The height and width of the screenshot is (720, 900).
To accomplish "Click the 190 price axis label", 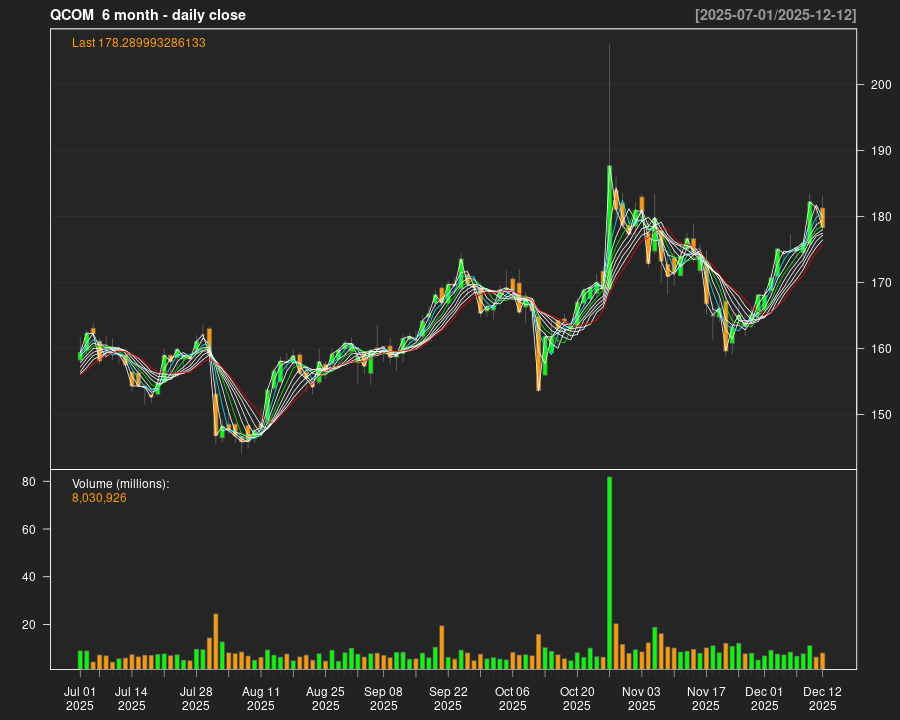I will pos(880,151).
